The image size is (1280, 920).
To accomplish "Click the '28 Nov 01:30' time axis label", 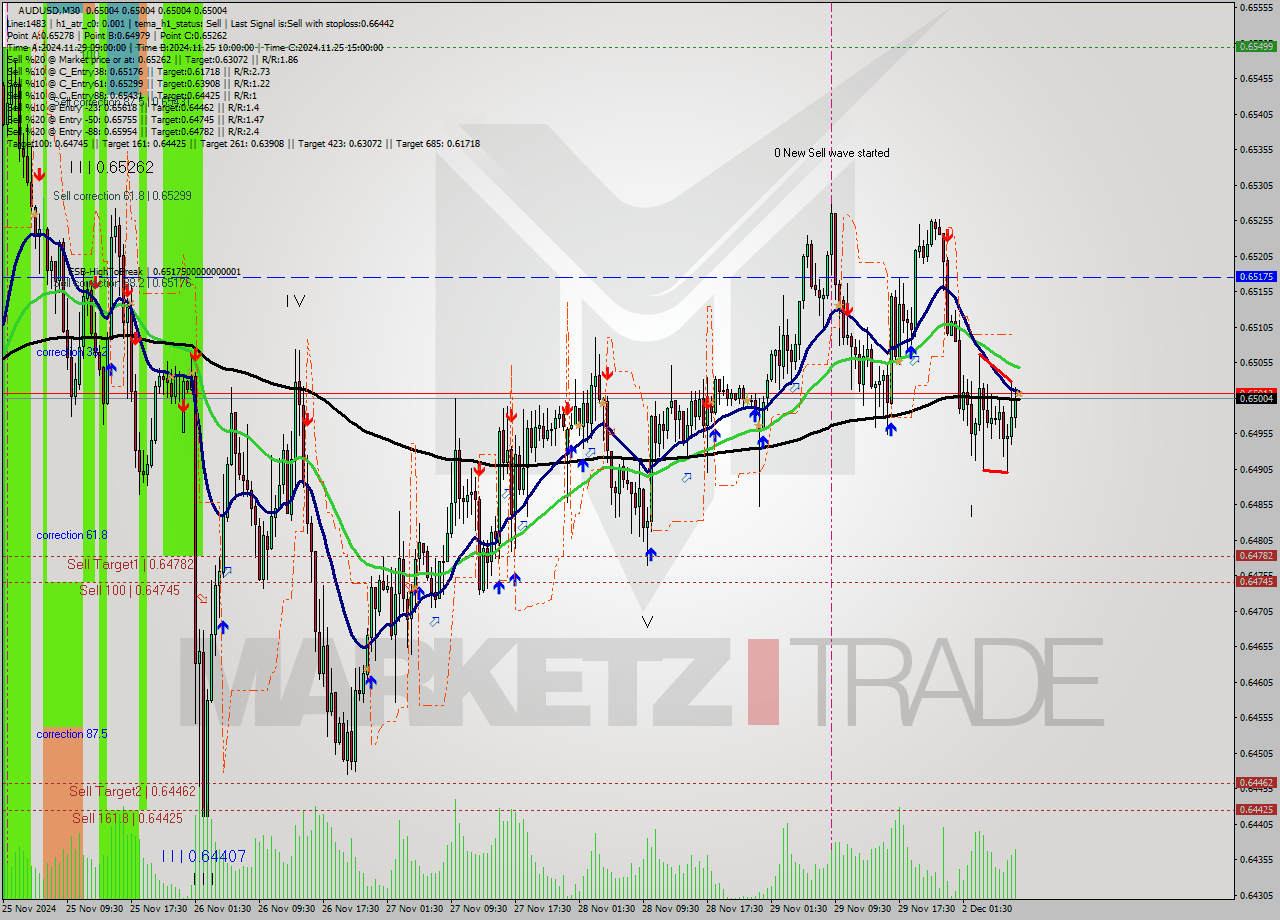I will click(x=607, y=909).
